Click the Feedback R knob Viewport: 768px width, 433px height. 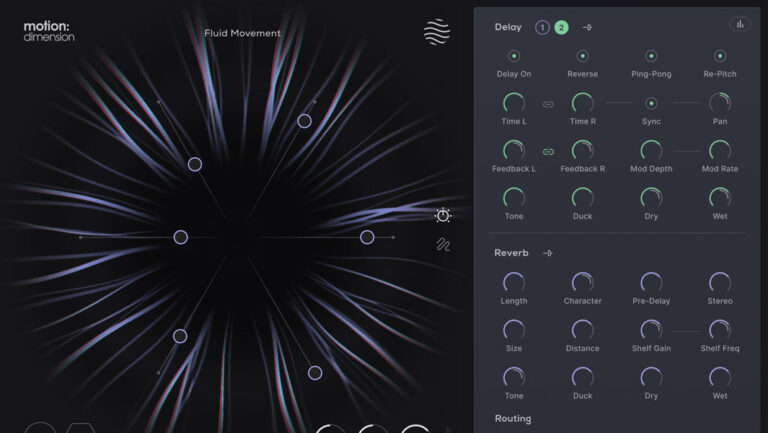tap(582, 151)
